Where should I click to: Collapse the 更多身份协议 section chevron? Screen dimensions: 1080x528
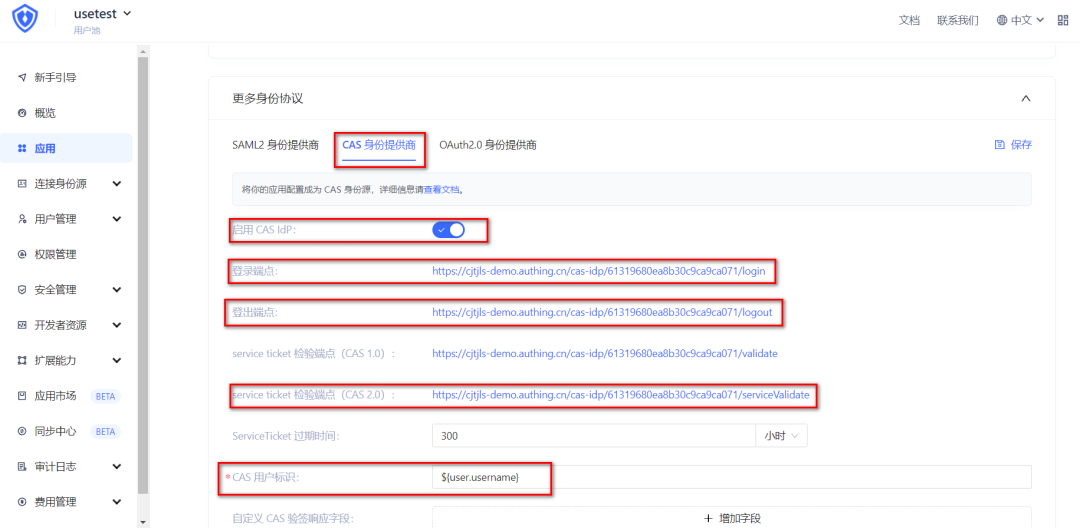pyautogui.click(x=1026, y=98)
